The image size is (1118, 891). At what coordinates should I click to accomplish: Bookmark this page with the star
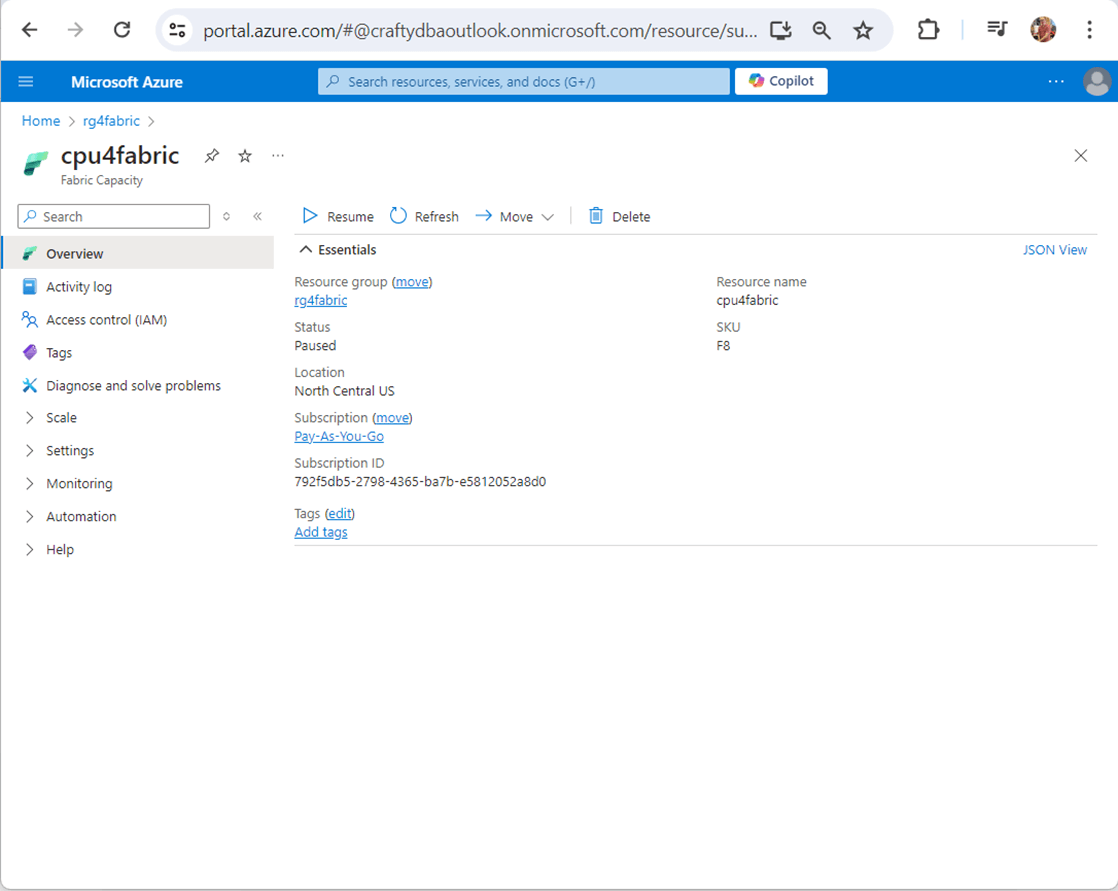pyautogui.click(x=863, y=30)
